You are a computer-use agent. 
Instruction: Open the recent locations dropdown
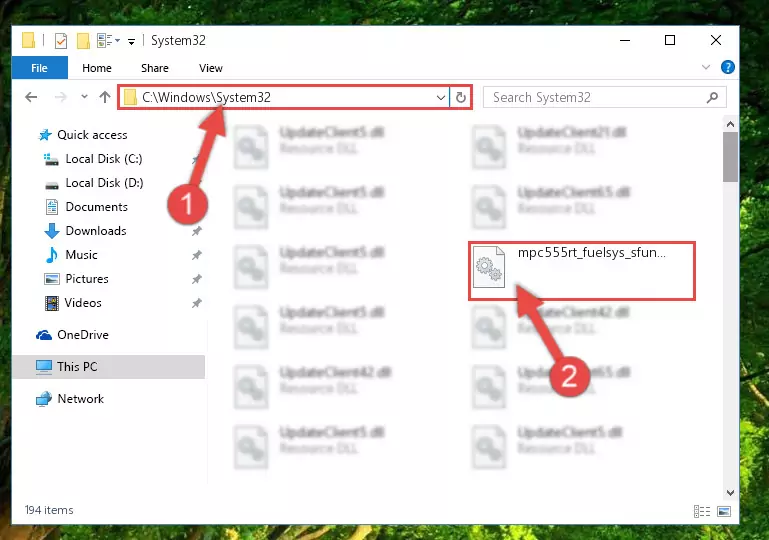[84, 97]
